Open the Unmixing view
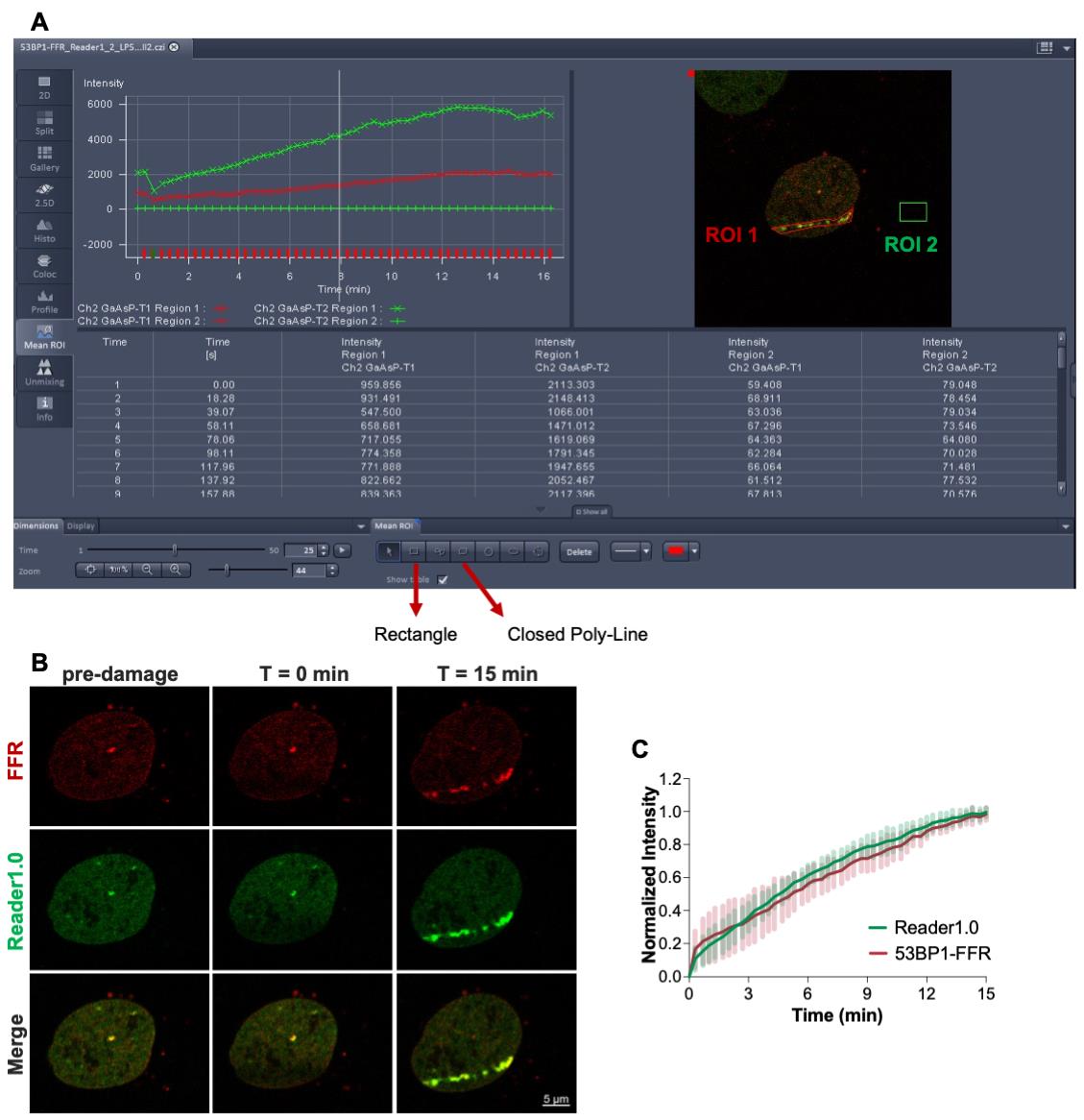The width and height of the screenshot is (1084, 1120). click(44, 373)
